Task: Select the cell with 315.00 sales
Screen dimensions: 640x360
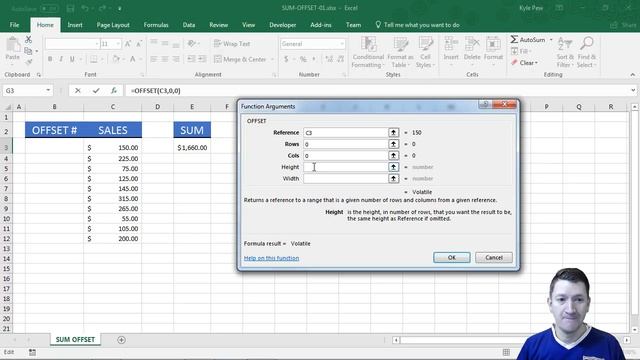Action: [113, 198]
